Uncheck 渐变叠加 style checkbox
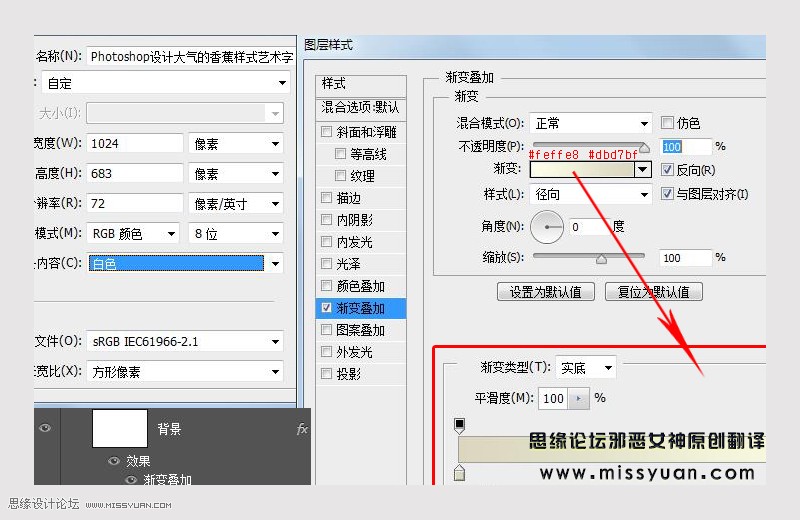The image size is (800, 520). point(327,308)
